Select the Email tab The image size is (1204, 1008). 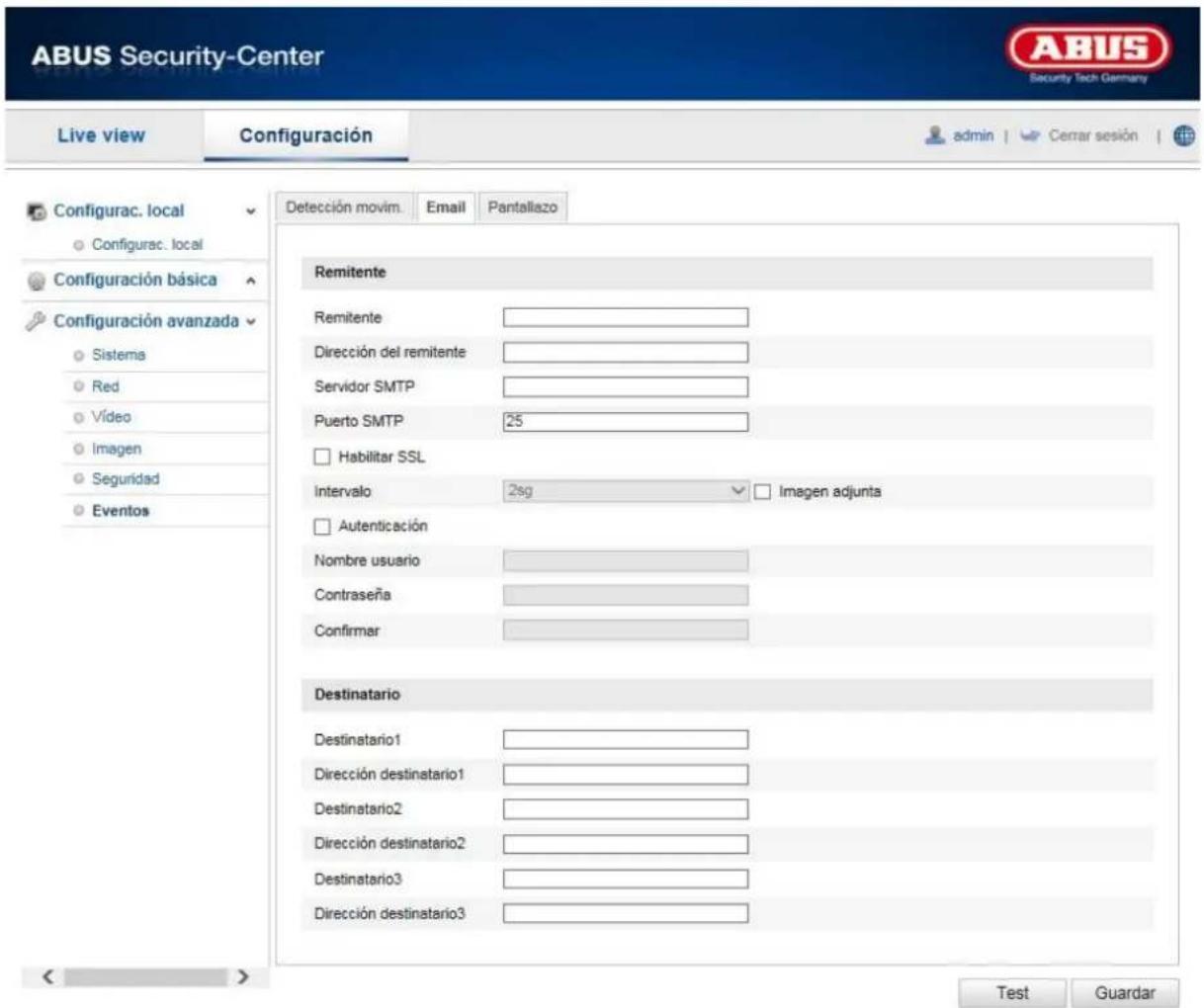(x=446, y=208)
